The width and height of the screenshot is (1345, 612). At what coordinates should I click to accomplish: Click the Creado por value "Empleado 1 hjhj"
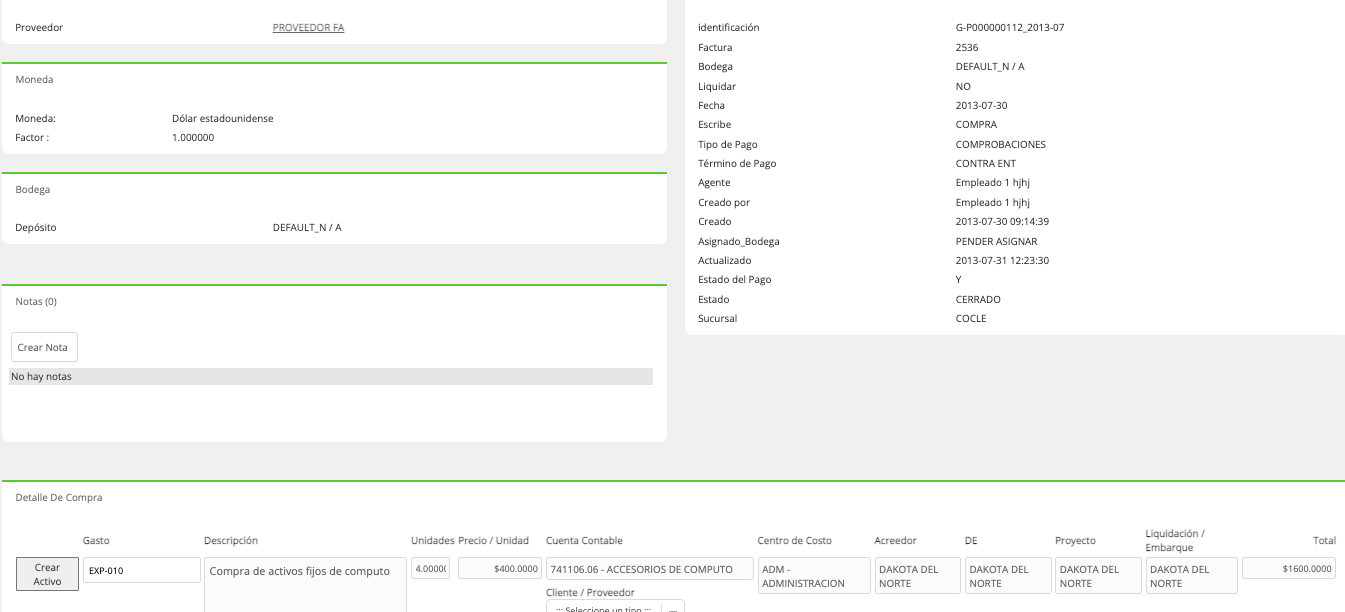pyautogui.click(x=993, y=202)
